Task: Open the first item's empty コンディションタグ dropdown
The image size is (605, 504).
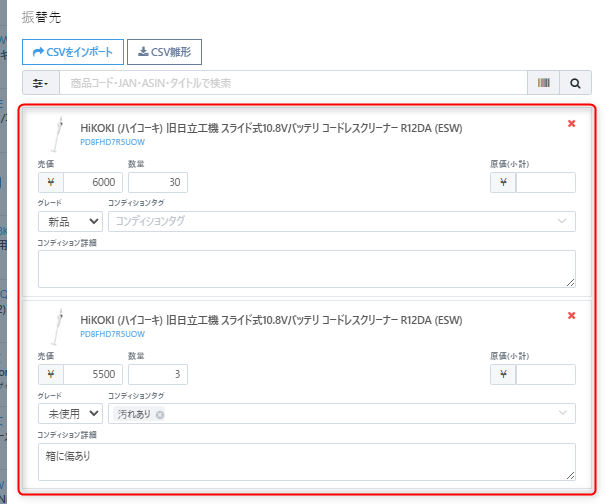Action: [342, 222]
